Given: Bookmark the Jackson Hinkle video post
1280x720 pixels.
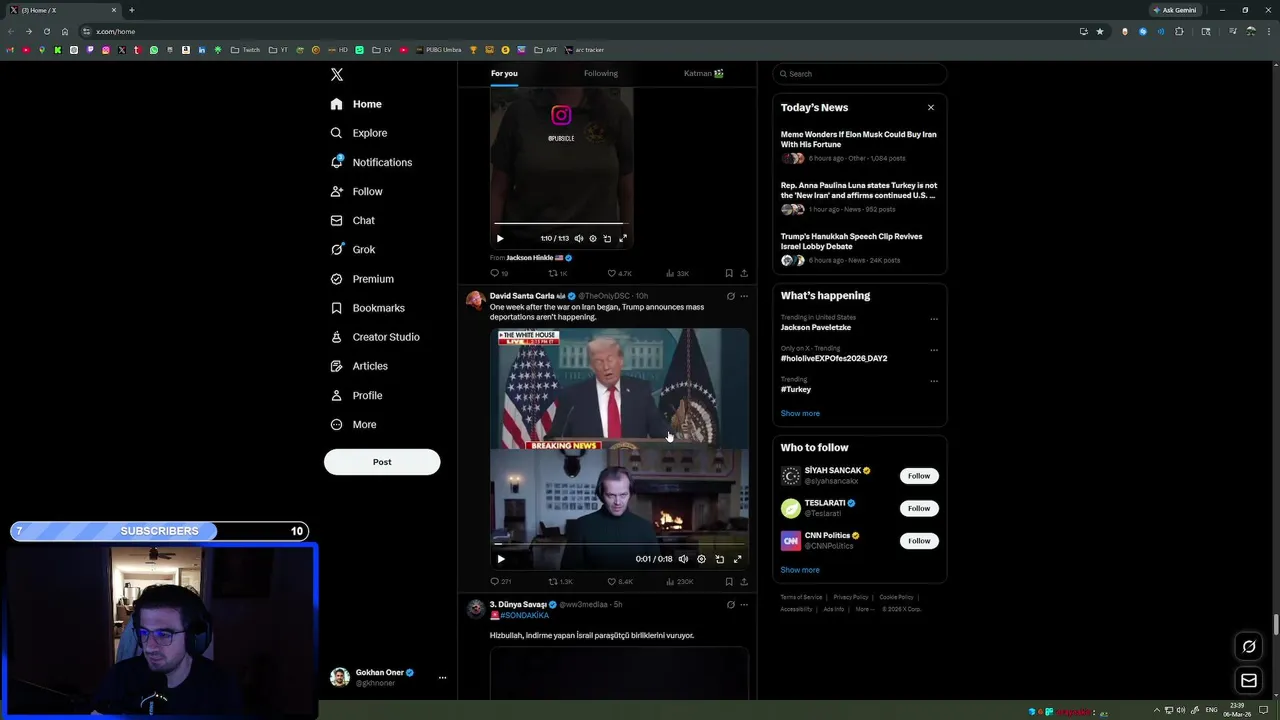Looking at the screenshot, I should point(729,273).
